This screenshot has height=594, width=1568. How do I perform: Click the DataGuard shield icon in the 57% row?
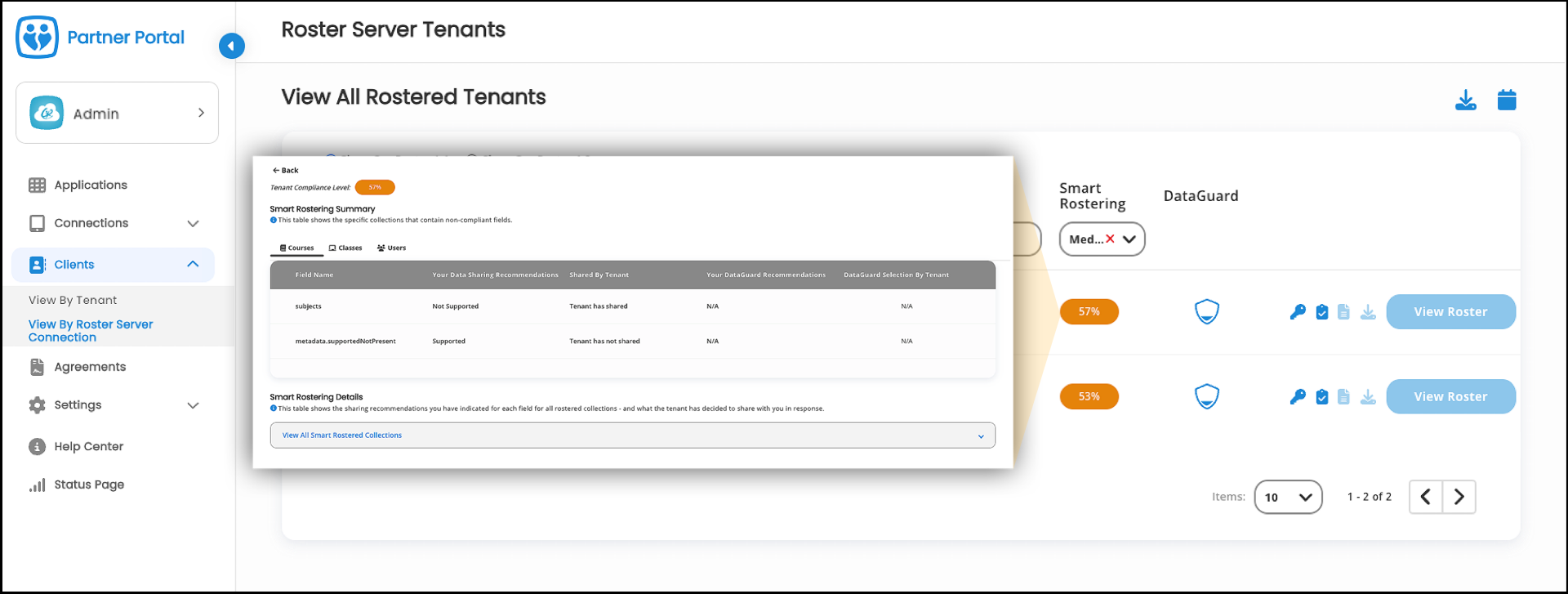(1206, 312)
